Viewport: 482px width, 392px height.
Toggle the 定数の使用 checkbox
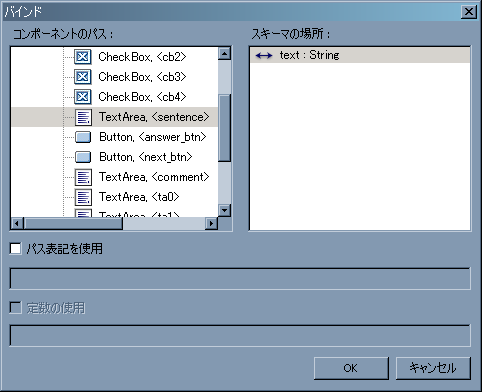coord(15,308)
